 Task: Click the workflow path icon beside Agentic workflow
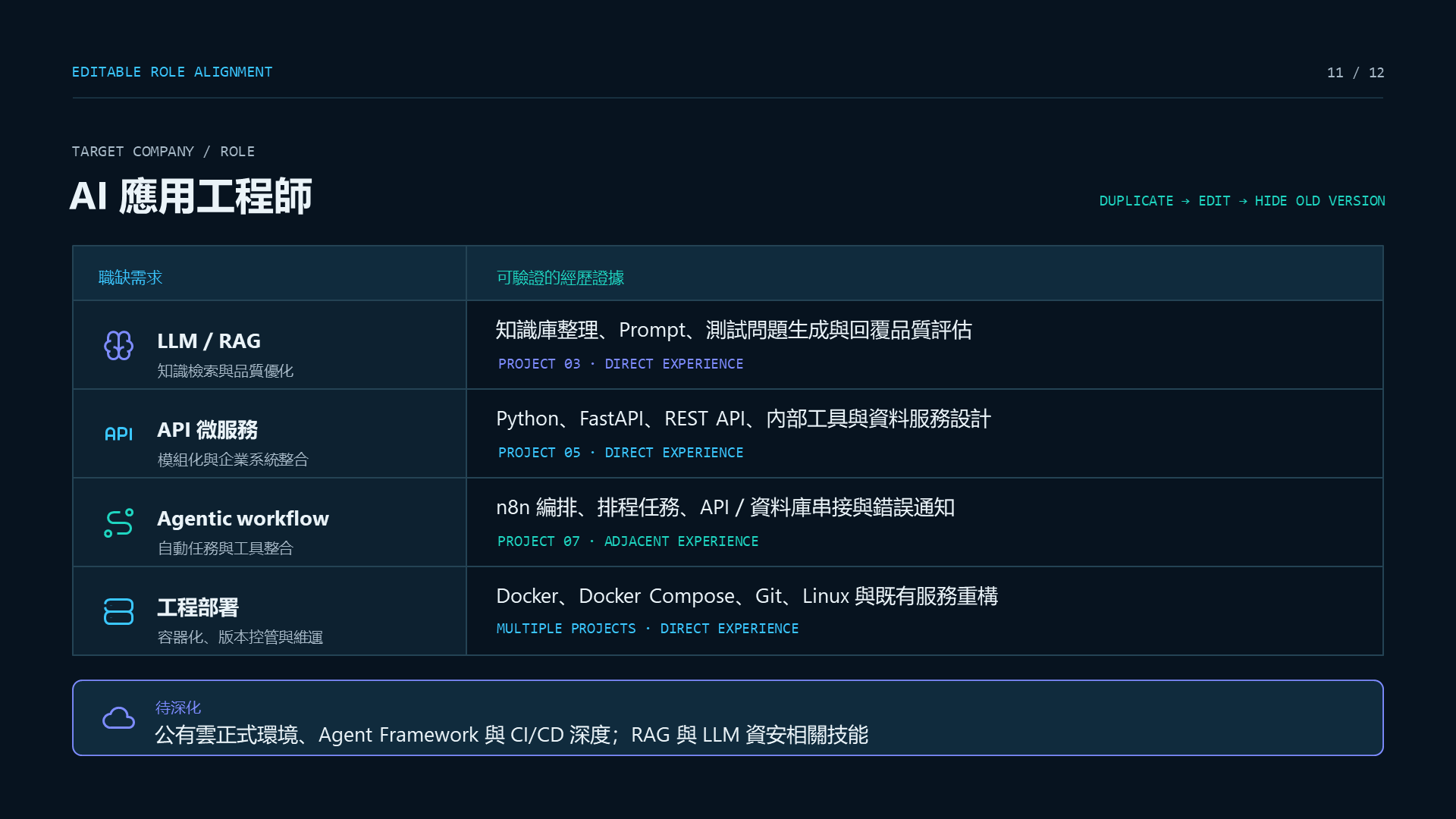click(118, 522)
